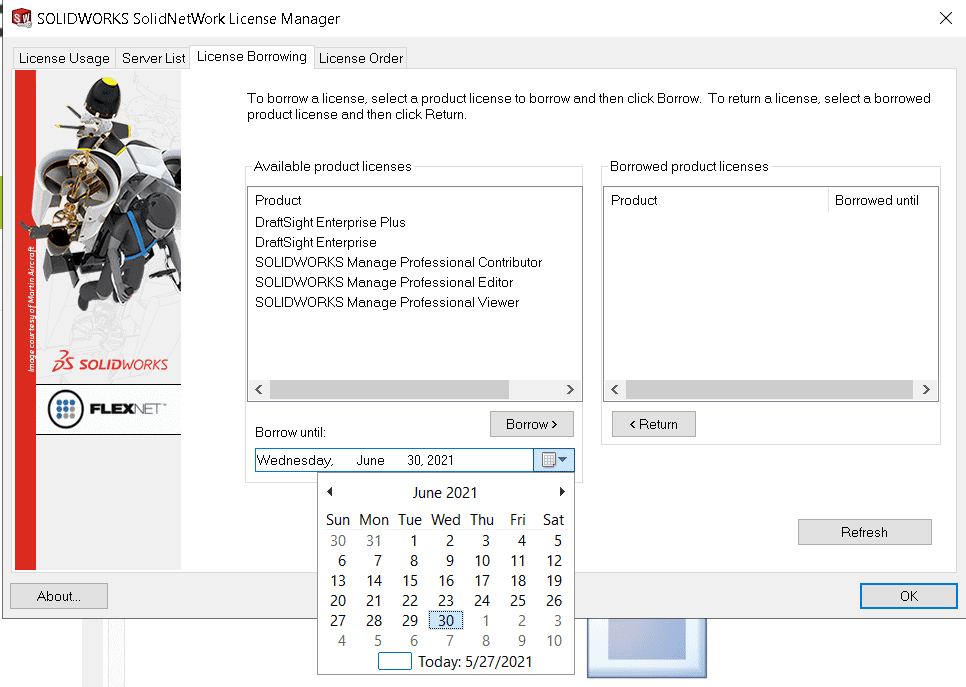
Task: Pick June 15 in the calendar
Action: [410, 580]
